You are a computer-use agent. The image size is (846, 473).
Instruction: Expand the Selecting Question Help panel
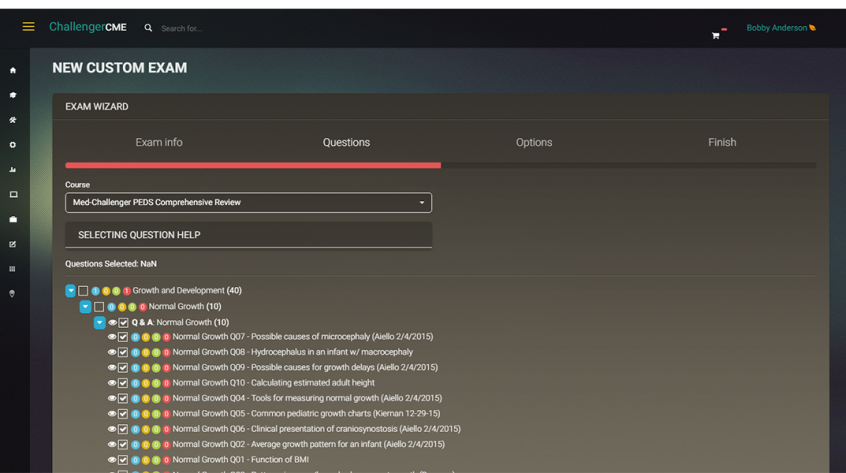click(x=248, y=235)
